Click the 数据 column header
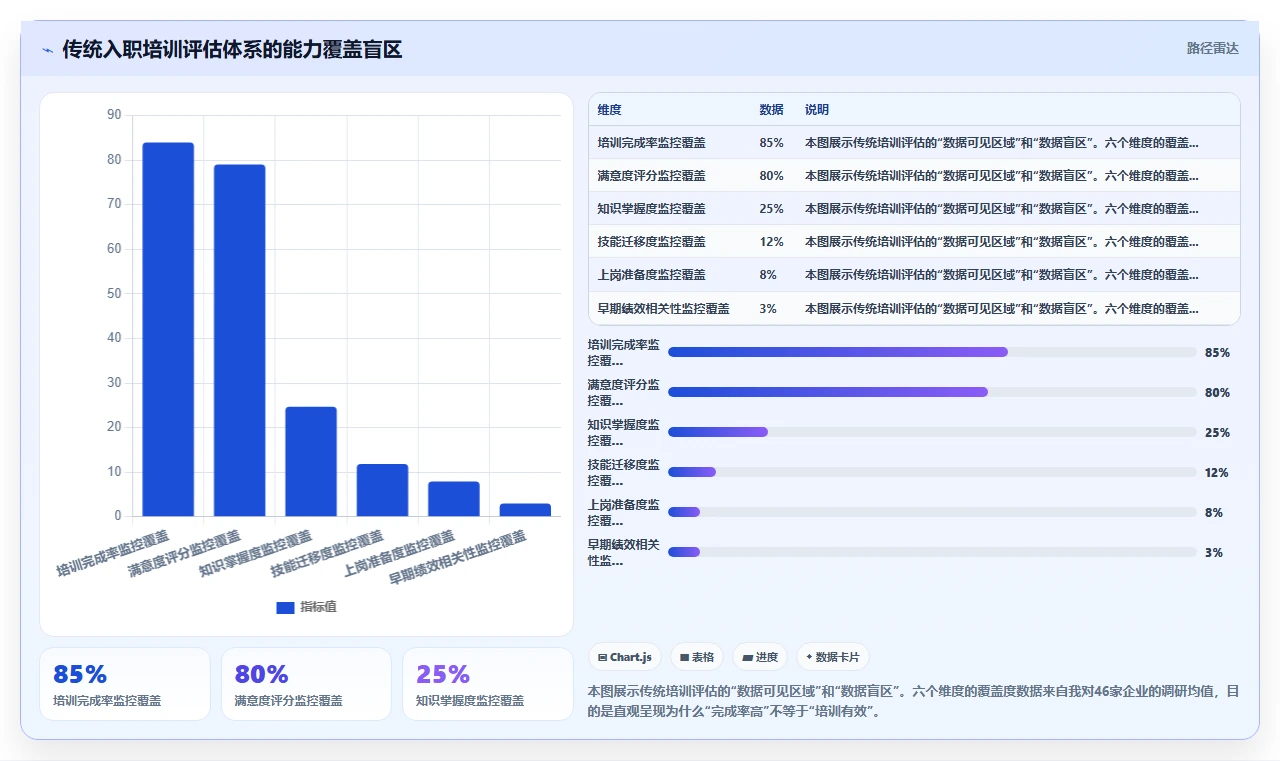 771,110
